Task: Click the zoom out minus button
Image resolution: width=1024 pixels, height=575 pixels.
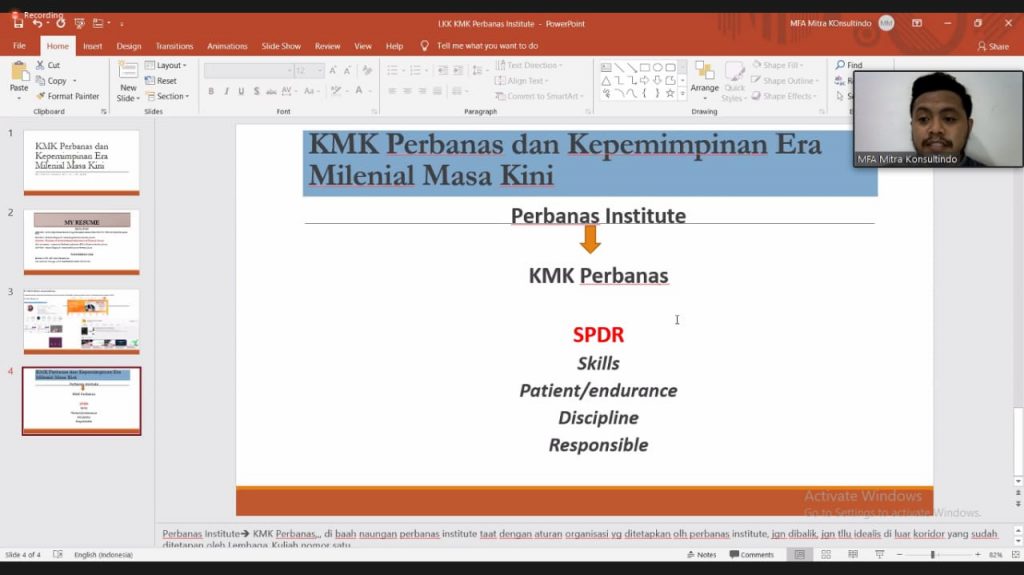Action: [x=899, y=555]
